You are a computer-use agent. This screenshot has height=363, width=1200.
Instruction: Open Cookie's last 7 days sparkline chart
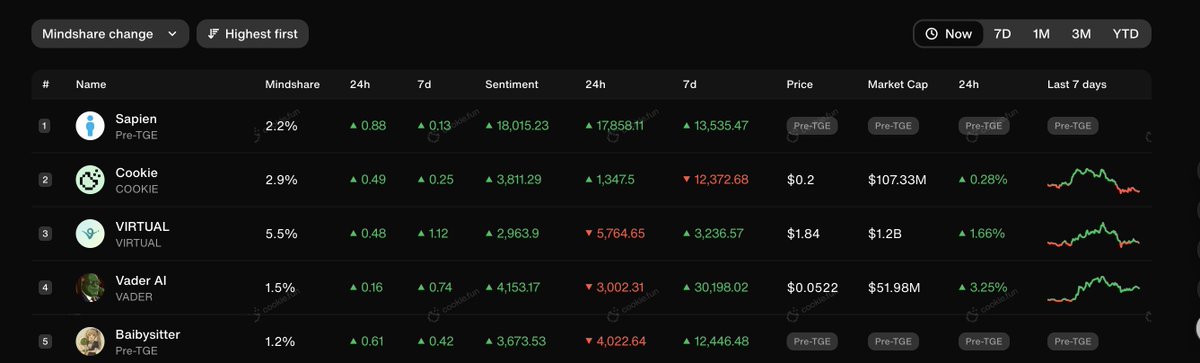[x=1093, y=181]
